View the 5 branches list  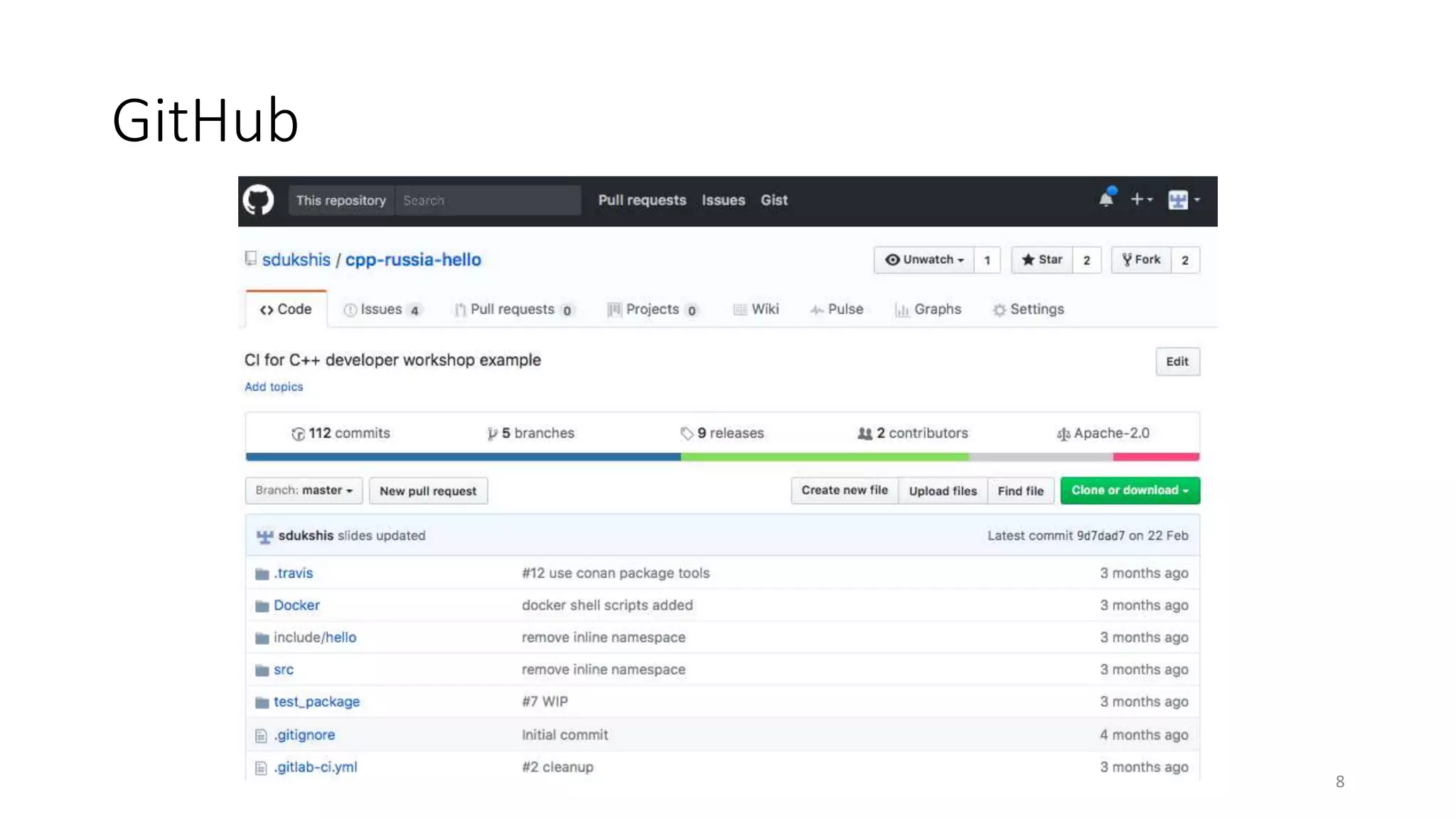(530, 433)
